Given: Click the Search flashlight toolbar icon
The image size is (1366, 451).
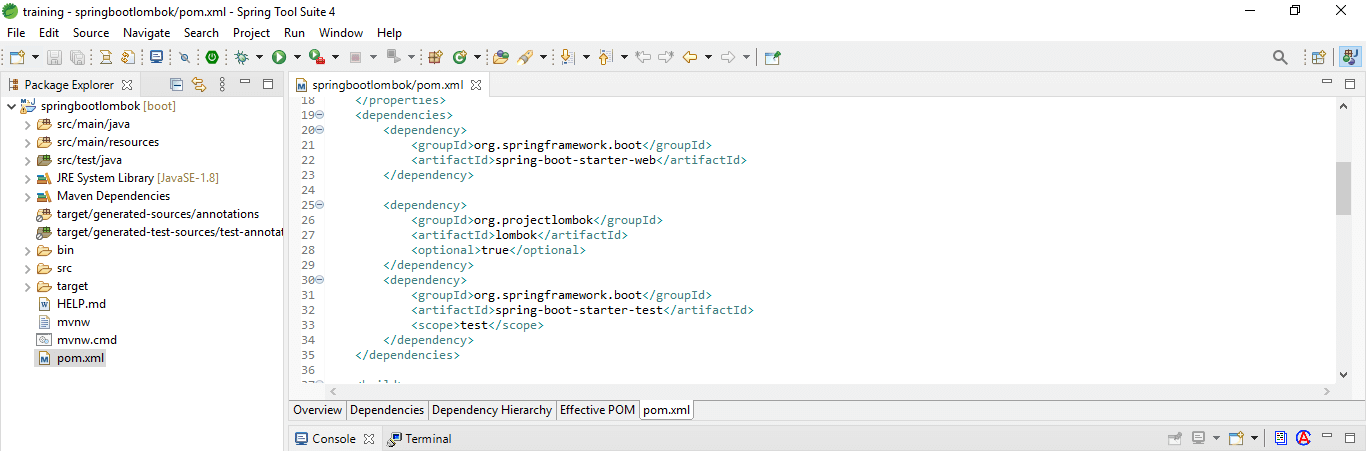Looking at the screenshot, I should (x=526, y=57).
